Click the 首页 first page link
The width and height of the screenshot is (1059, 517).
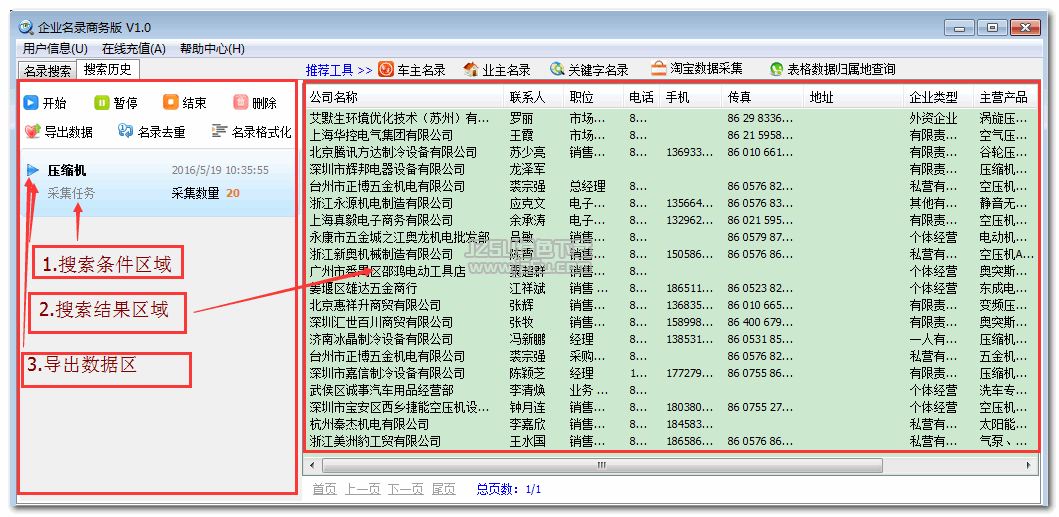click(324, 489)
